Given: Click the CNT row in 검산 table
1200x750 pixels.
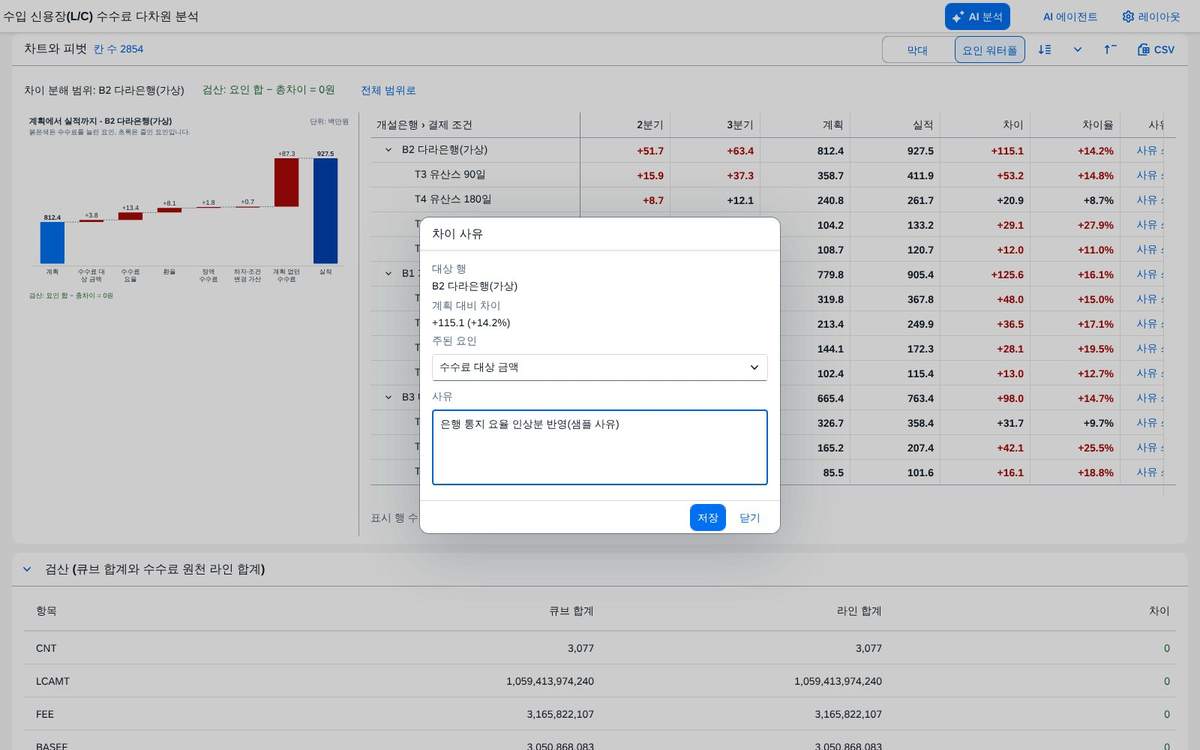Looking at the screenshot, I should pyautogui.click(x=600, y=649).
